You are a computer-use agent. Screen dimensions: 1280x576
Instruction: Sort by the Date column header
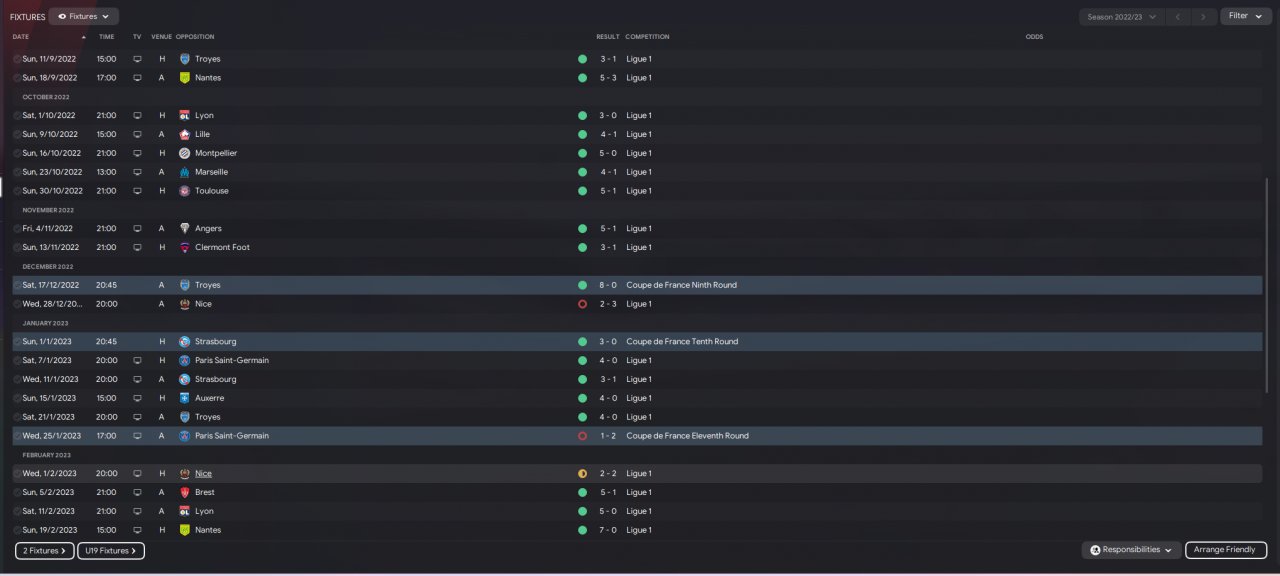[x=21, y=37]
